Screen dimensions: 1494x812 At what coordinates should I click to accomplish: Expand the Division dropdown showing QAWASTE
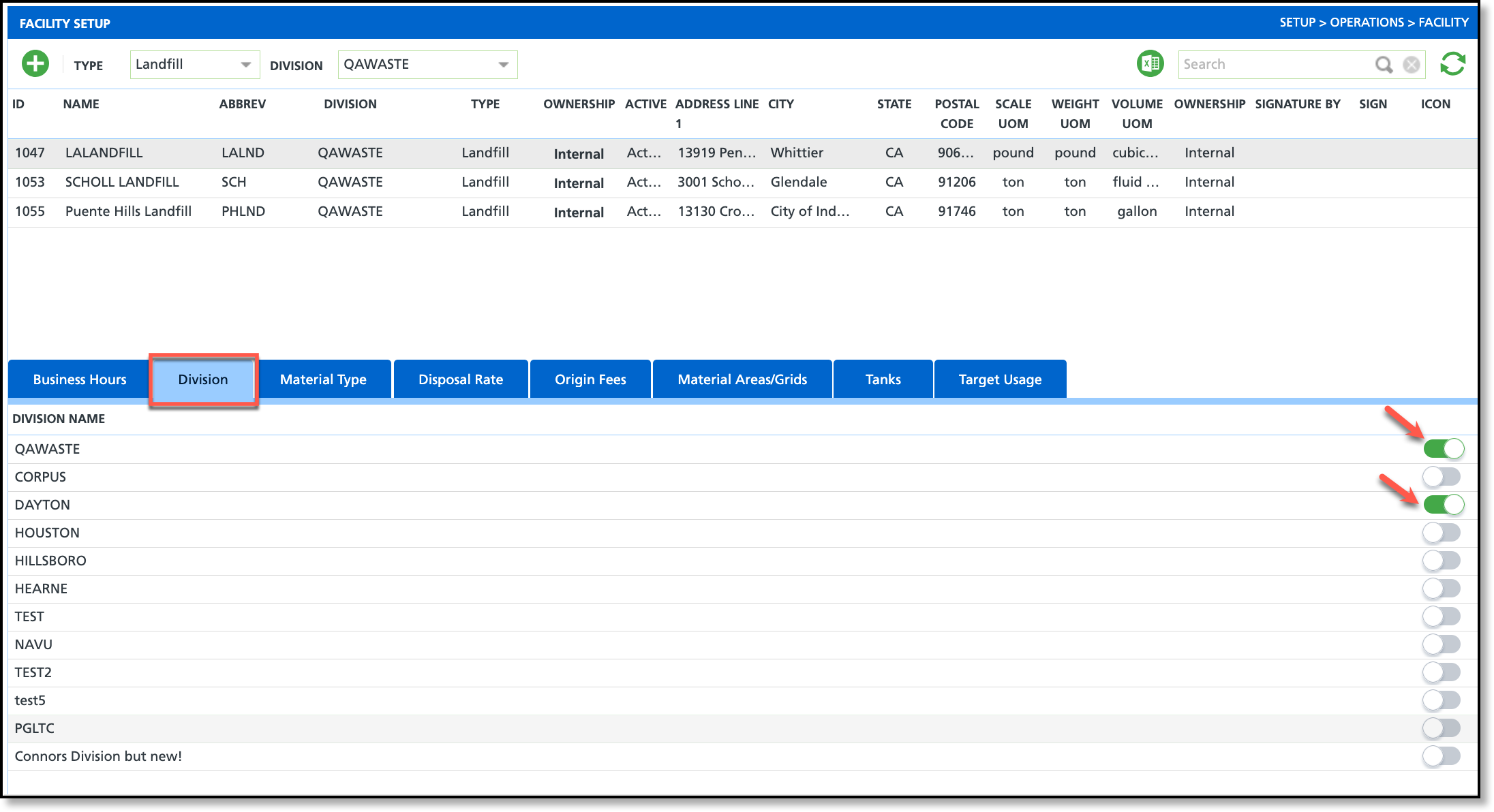(x=427, y=65)
